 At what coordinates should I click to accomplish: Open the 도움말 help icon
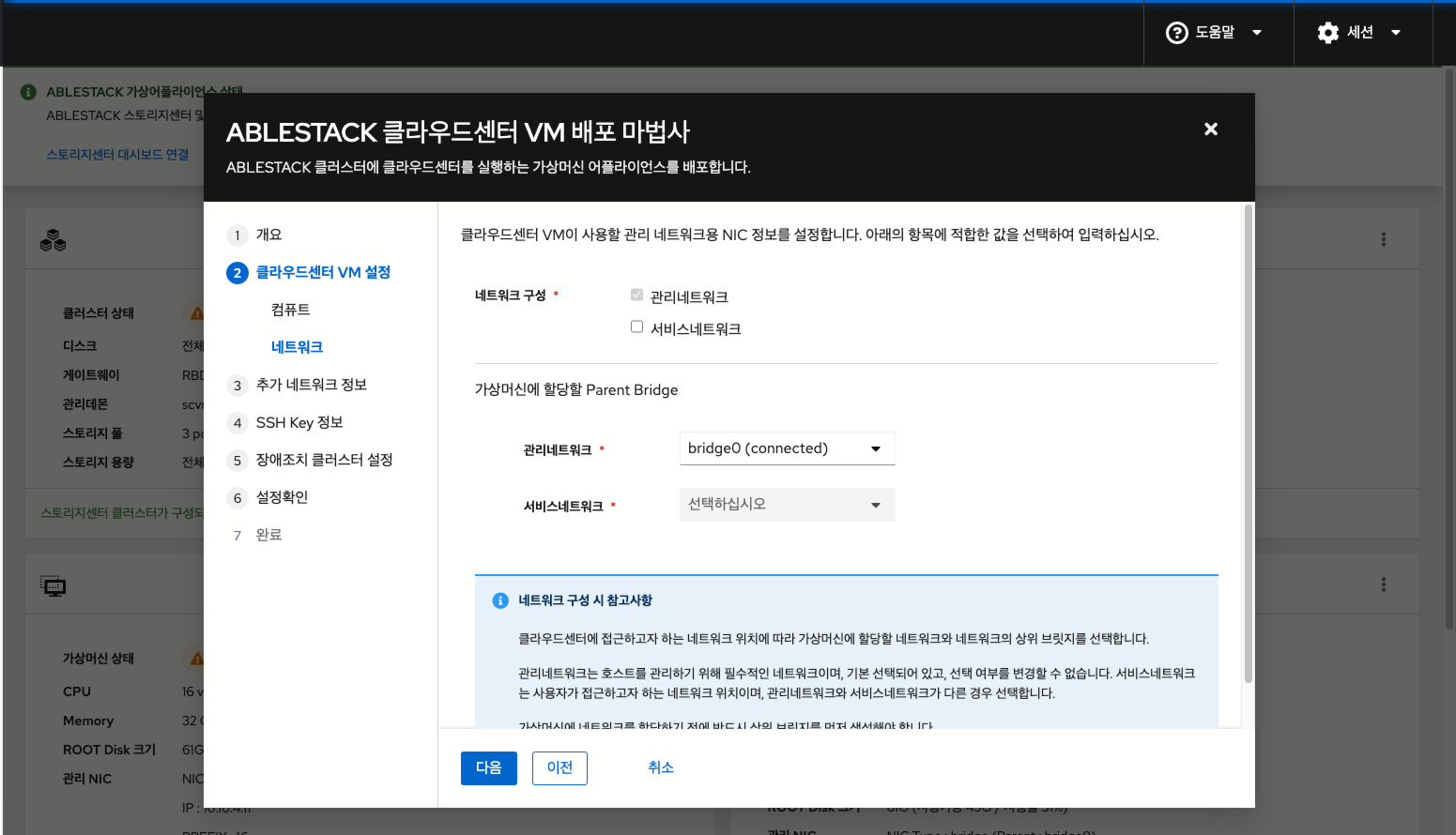pos(1177,32)
